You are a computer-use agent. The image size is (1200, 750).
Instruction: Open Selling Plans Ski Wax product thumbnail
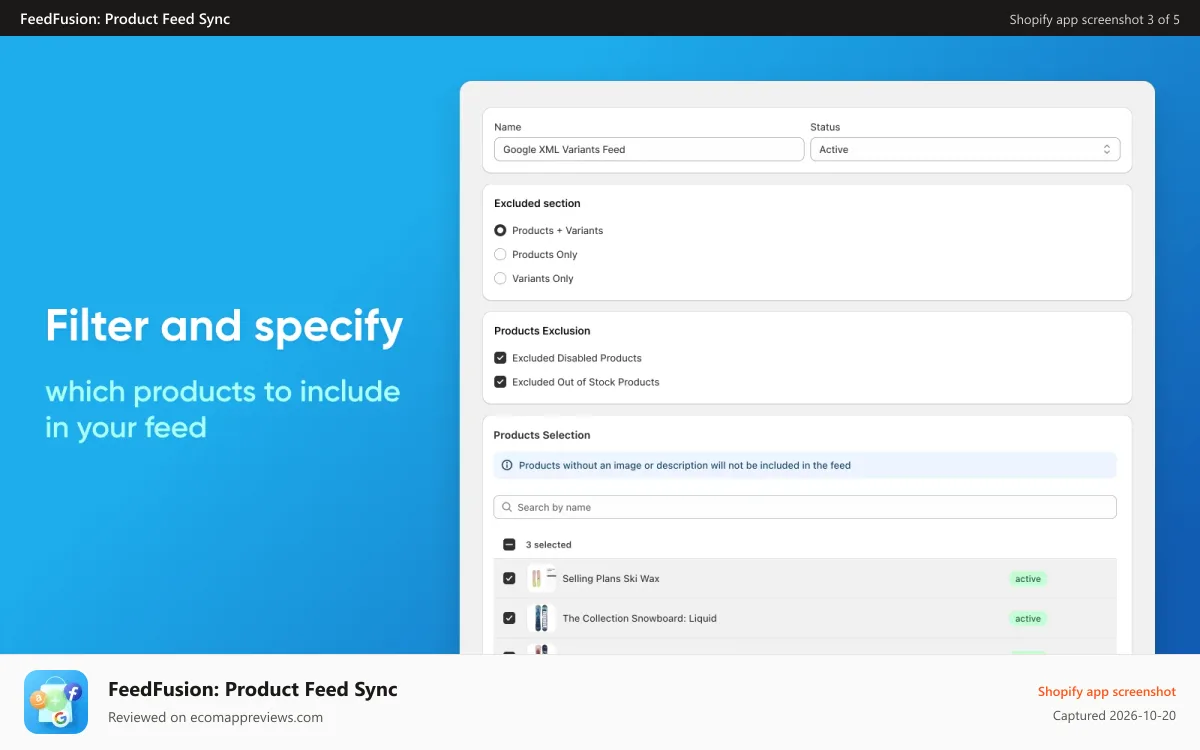pyautogui.click(x=541, y=578)
